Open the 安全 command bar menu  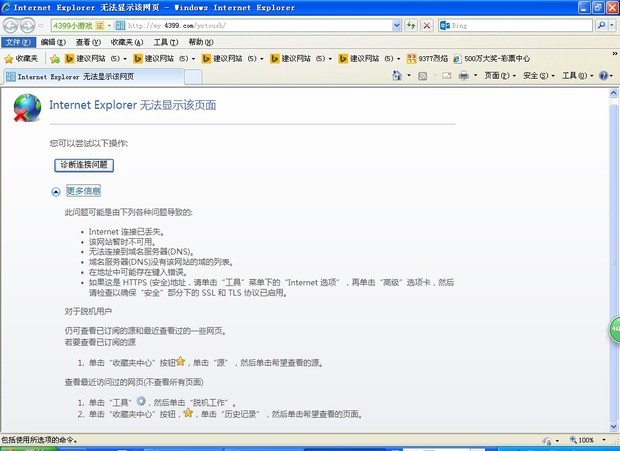pos(539,75)
